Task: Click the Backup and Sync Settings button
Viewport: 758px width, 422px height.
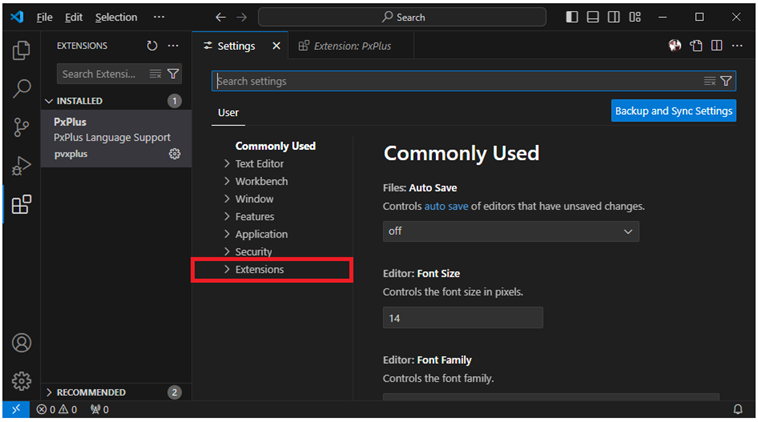Action: point(673,111)
